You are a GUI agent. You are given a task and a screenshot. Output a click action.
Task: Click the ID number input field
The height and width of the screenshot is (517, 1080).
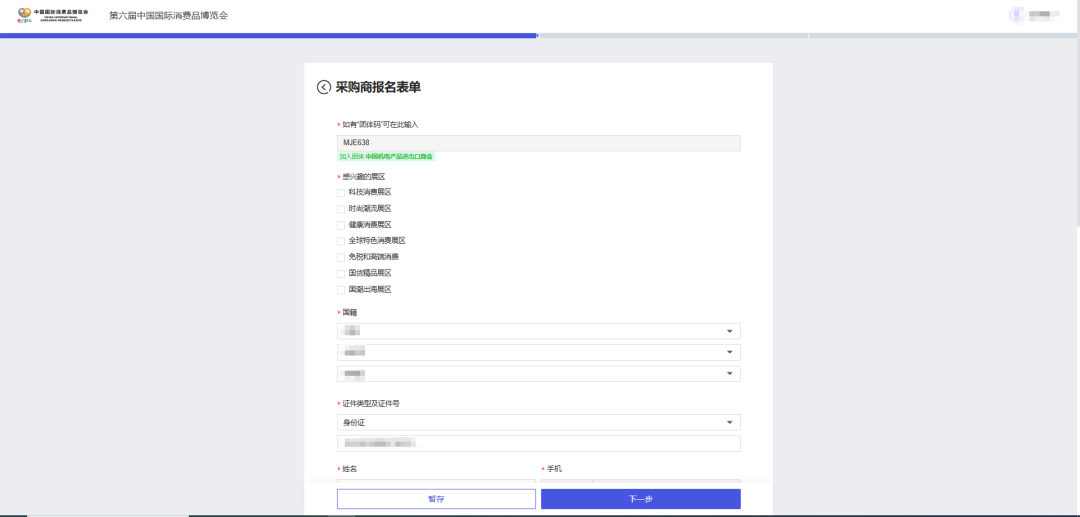538,443
